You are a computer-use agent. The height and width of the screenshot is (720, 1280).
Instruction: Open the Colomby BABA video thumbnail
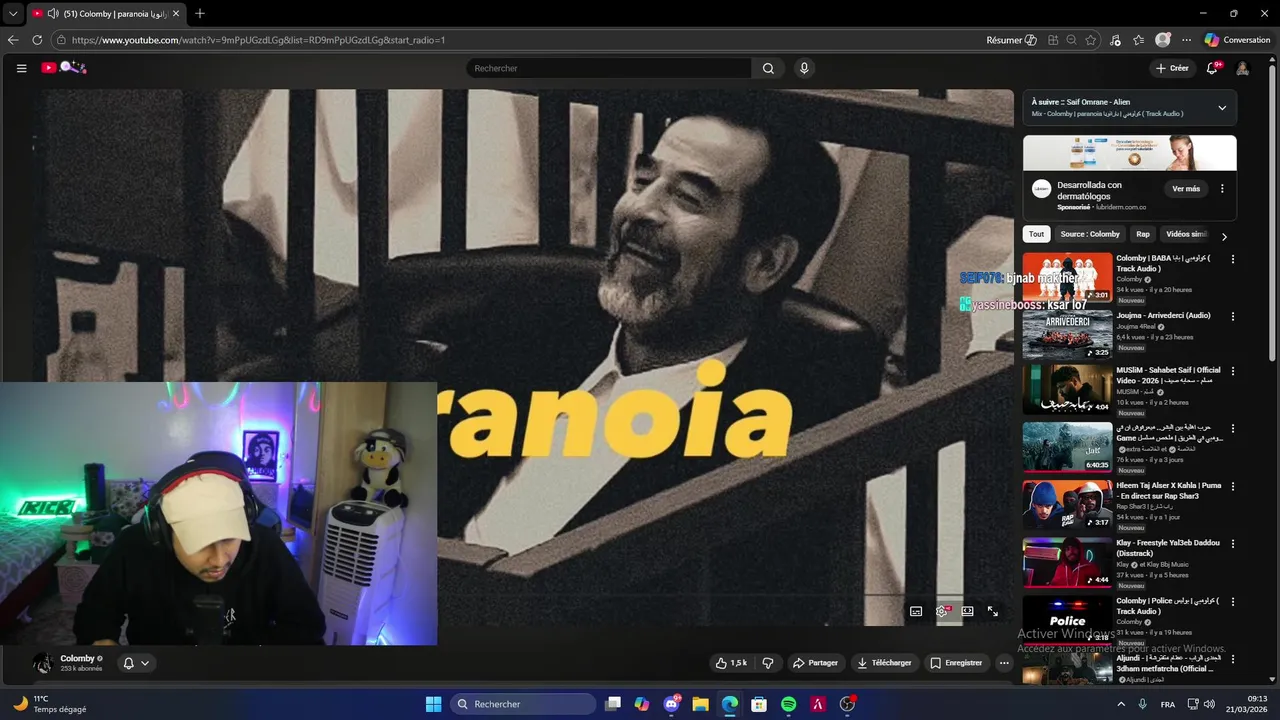coord(1067,277)
